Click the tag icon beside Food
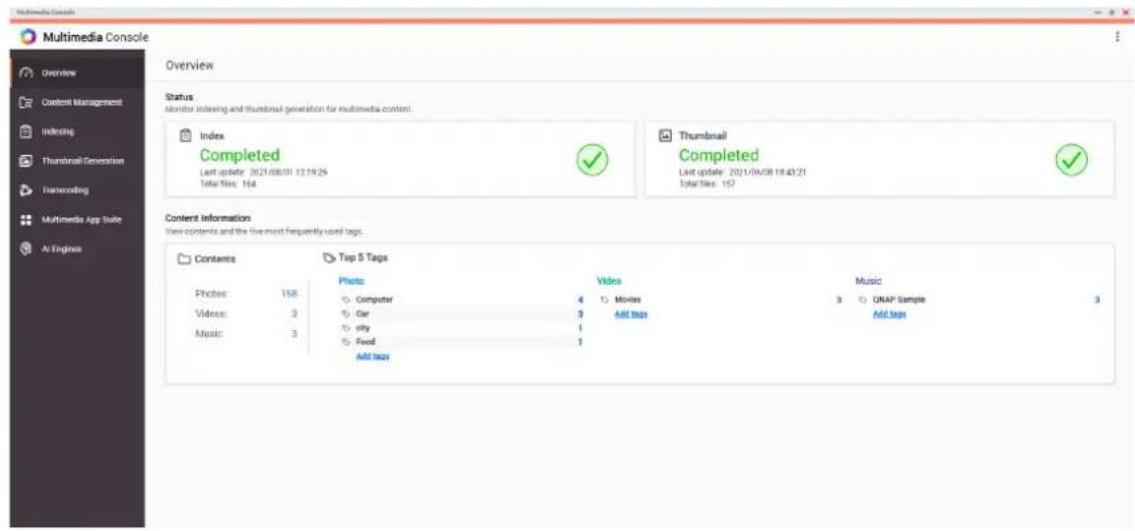 (x=346, y=341)
